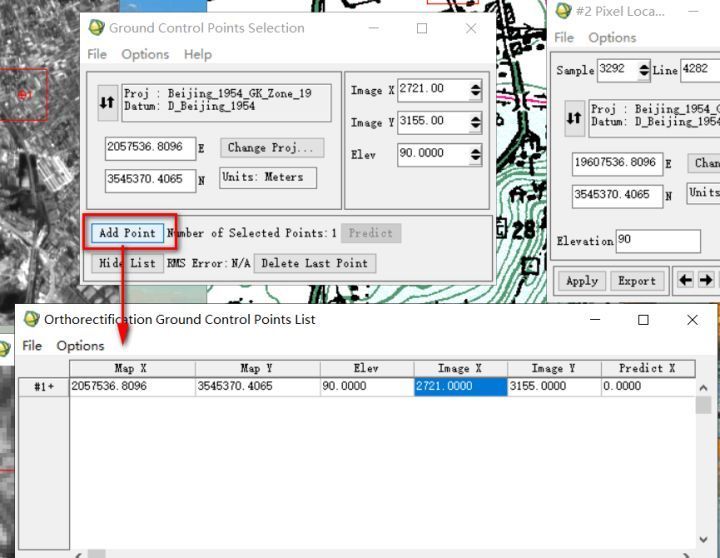The image size is (720, 558).
Task: Select Map X cell 2057536.8096
Action: pos(132,387)
